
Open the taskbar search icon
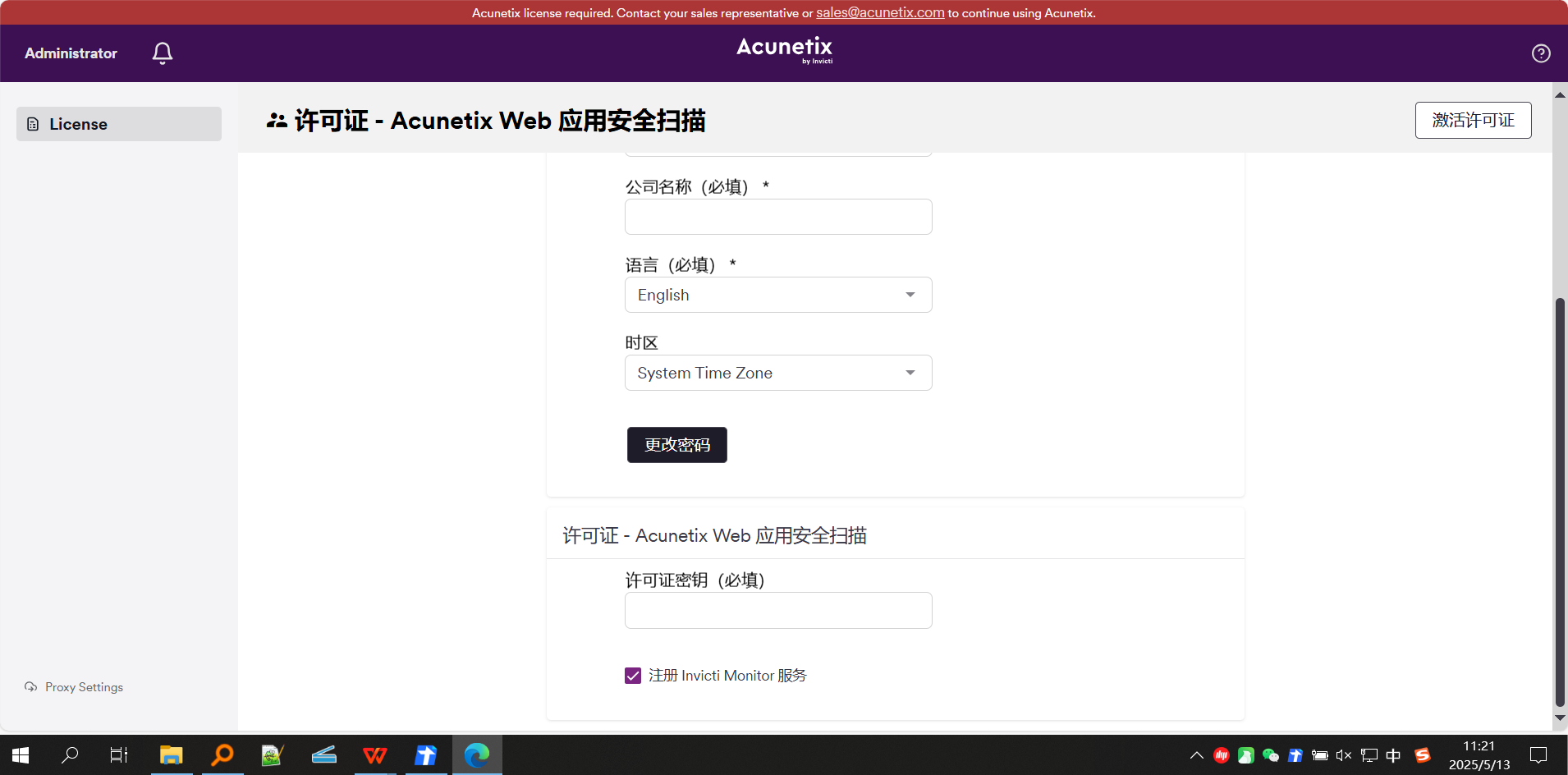click(x=71, y=755)
